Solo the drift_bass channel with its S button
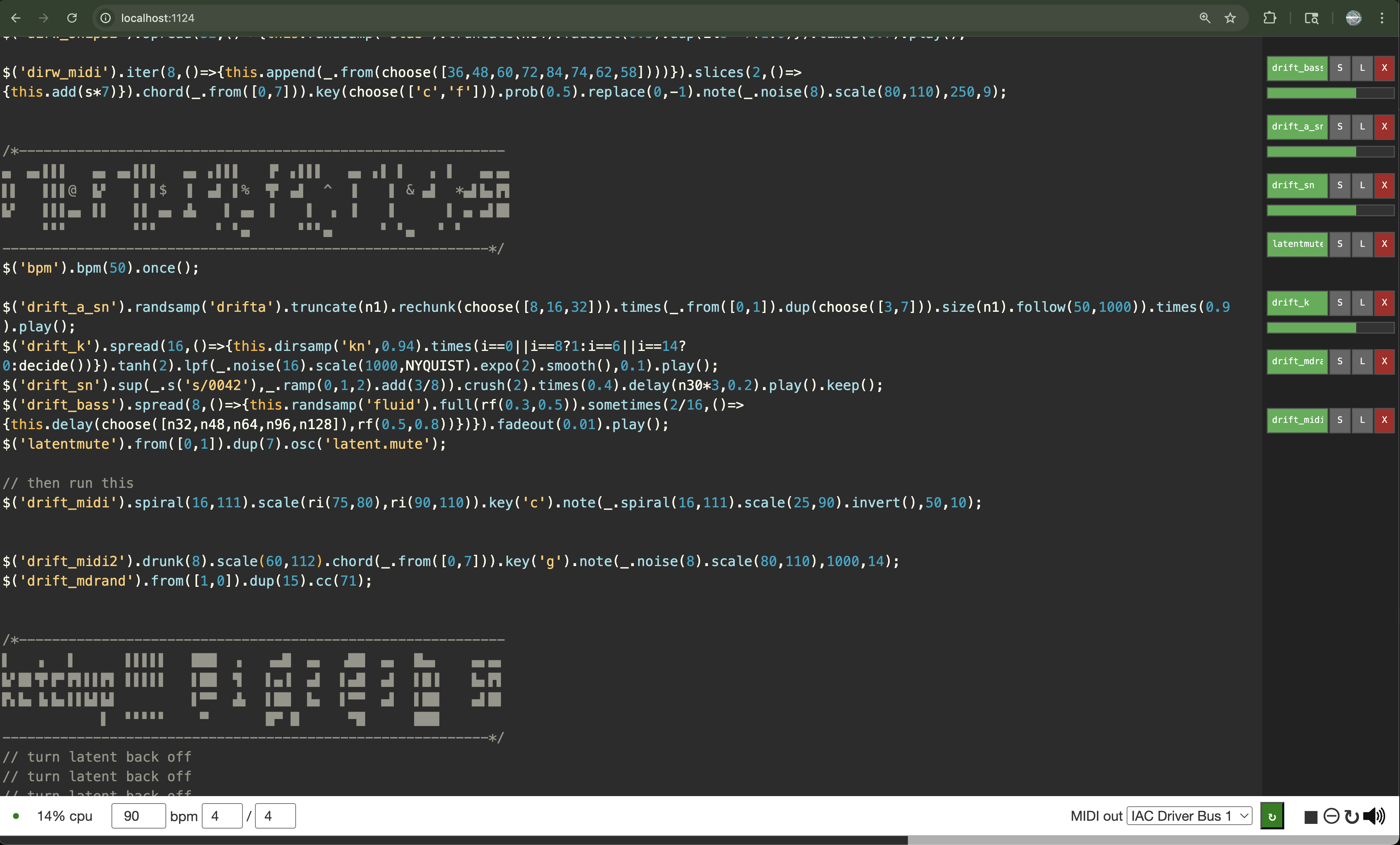Viewport: 1400px width, 845px height. [x=1340, y=68]
